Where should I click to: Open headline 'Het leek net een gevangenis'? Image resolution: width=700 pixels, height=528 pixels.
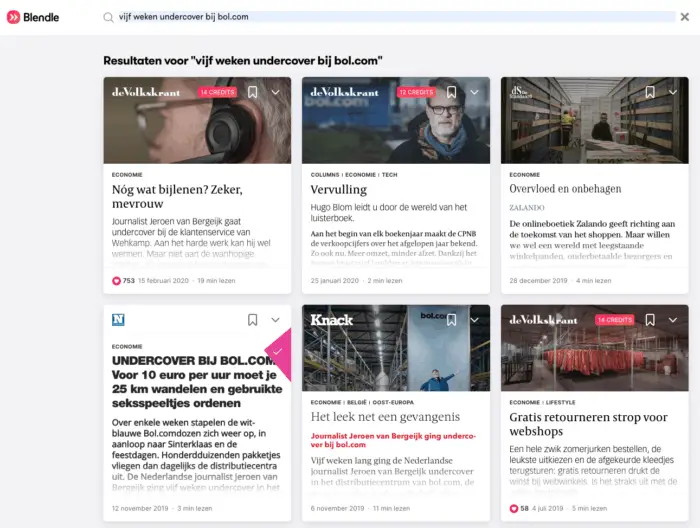385,417
